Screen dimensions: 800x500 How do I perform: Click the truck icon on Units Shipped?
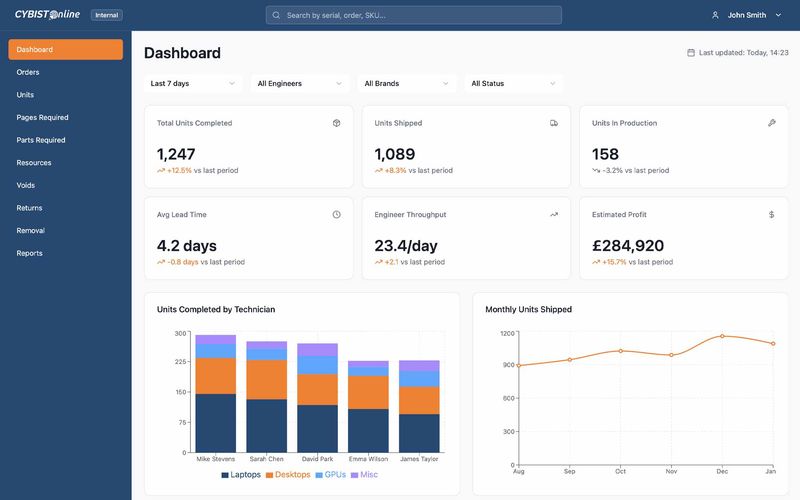point(554,123)
